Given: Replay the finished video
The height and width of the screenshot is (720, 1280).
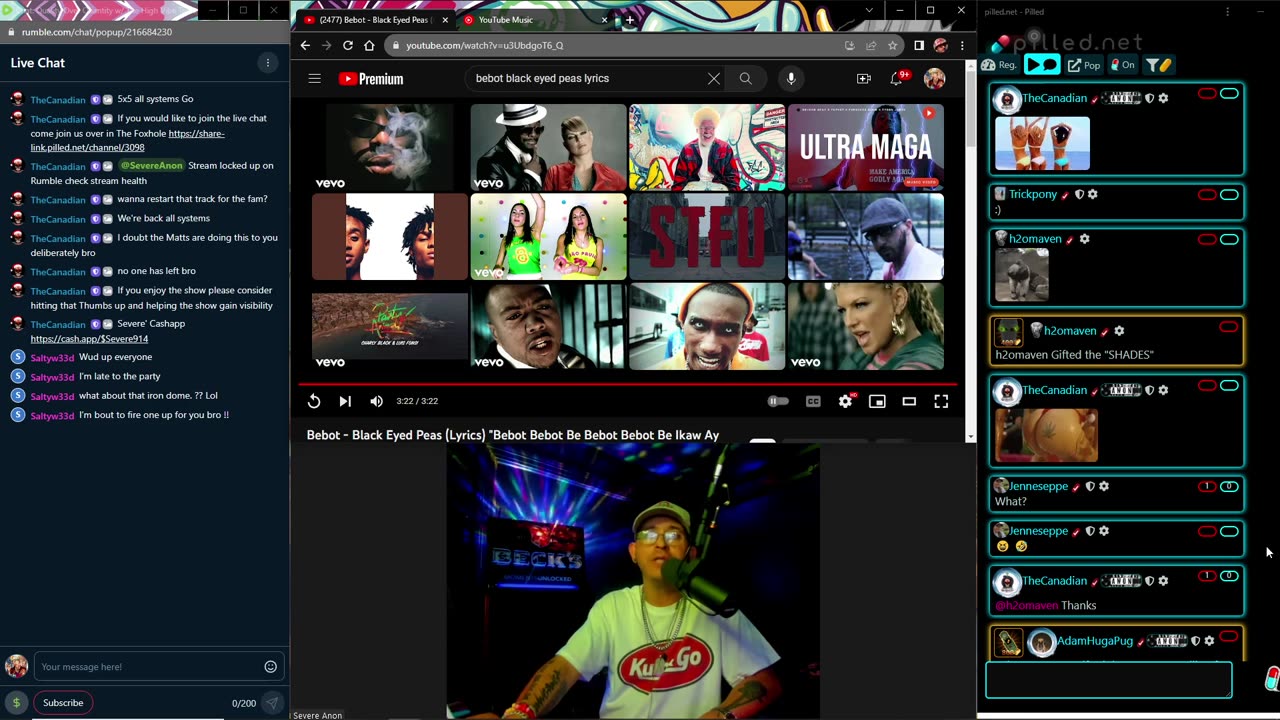Looking at the screenshot, I should pyautogui.click(x=314, y=401).
